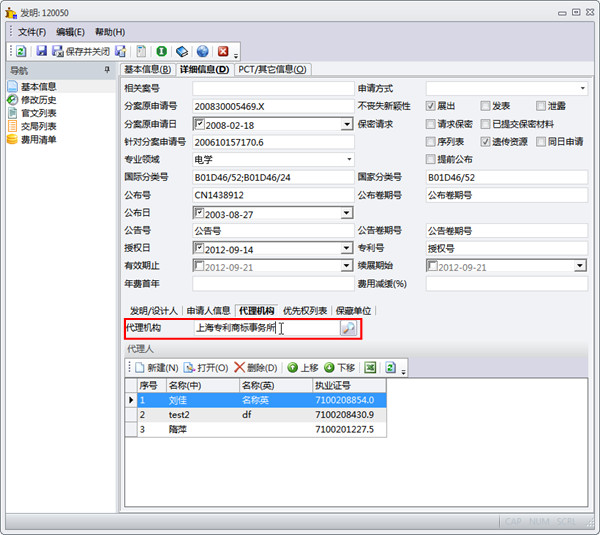Click the document page icon in the toolbar
Screen dimensions: 600x535
tap(141, 51)
